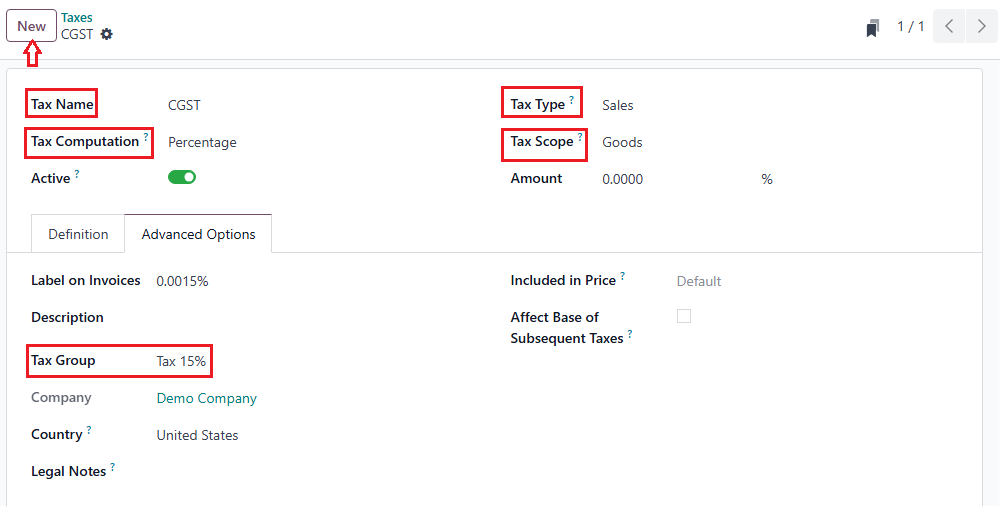1000x506 pixels.
Task: Open the Taxes breadcrumb link
Action: (x=77, y=18)
